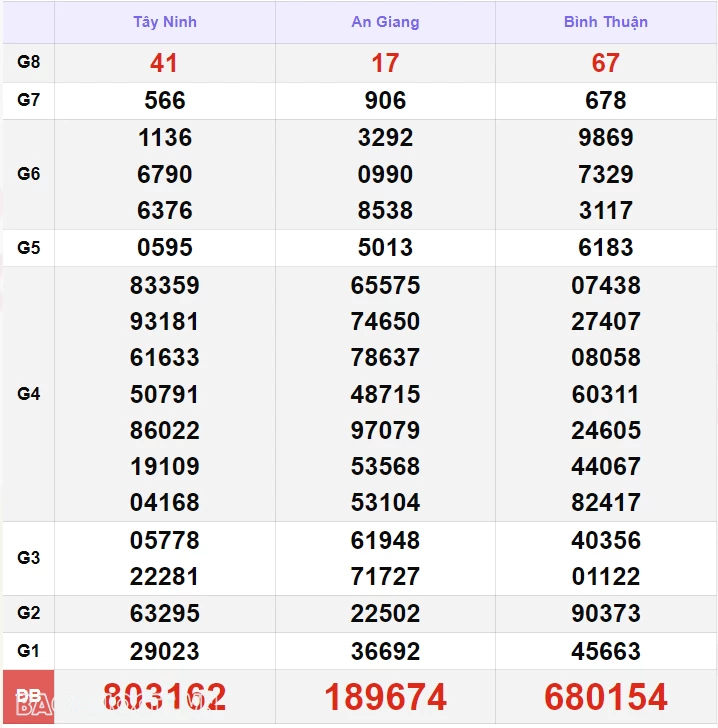Click the Tây Ninh special prize 803162

tap(164, 697)
